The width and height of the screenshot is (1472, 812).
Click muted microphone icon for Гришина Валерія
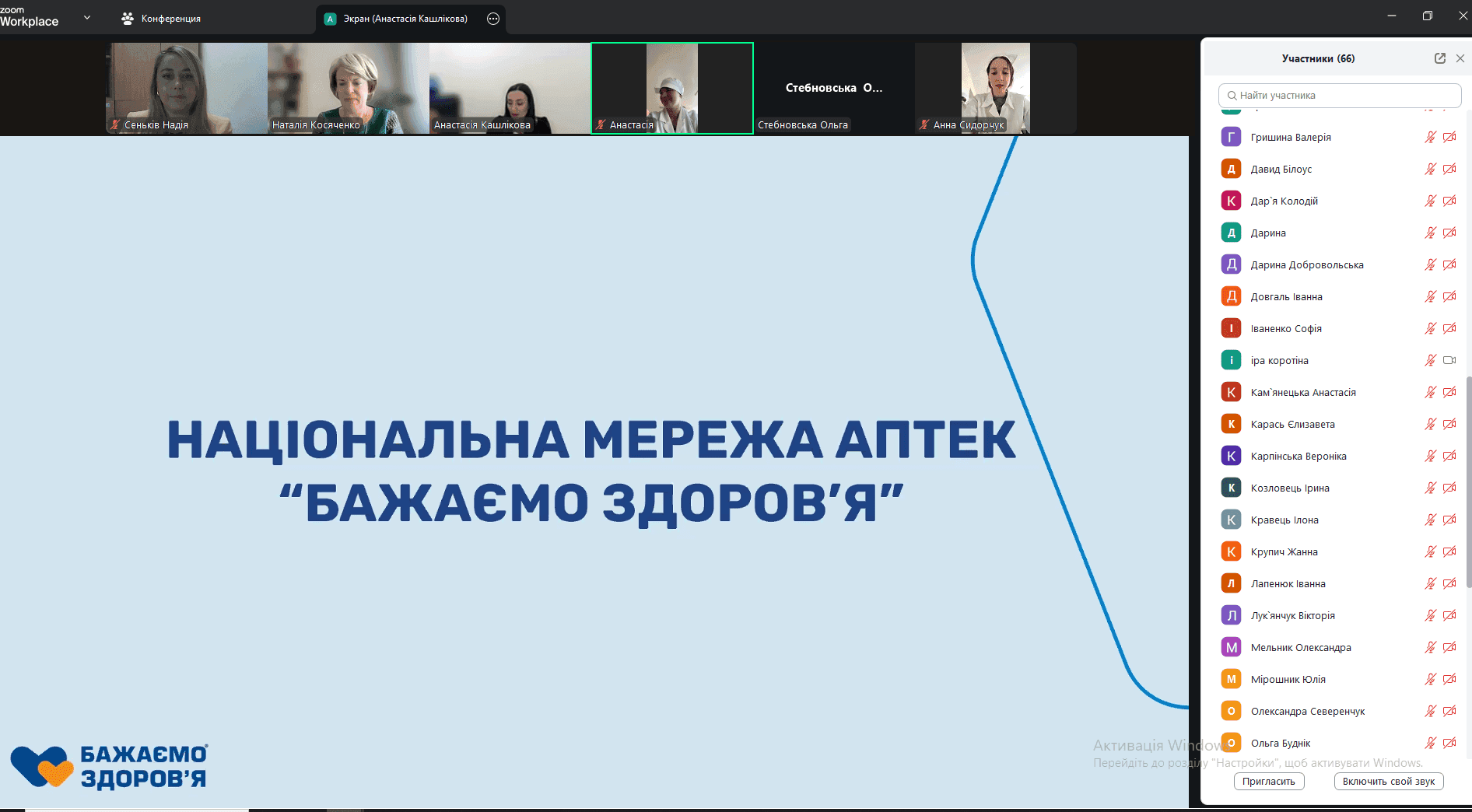tap(1430, 137)
